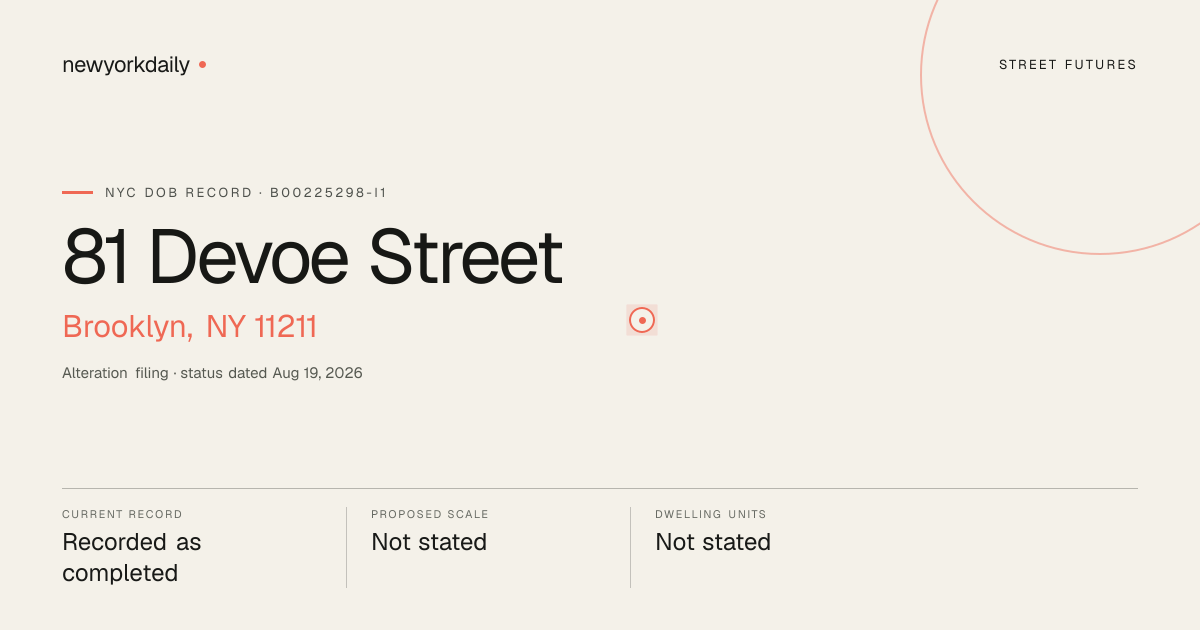Open the STREET FUTURES section label

pyautogui.click(x=1068, y=65)
